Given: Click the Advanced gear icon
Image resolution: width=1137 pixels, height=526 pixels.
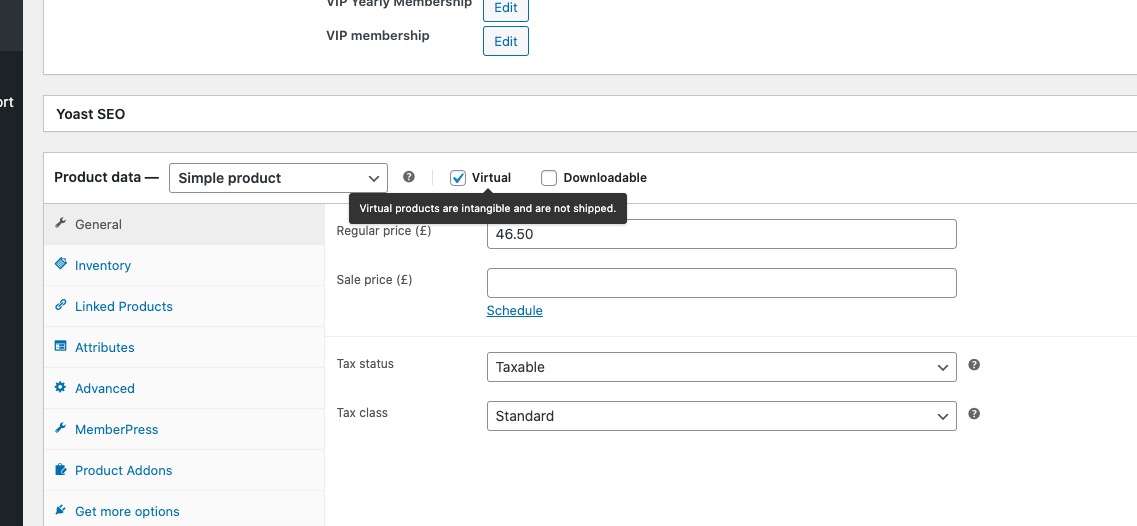Looking at the screenshot, I should coord(61,387).
